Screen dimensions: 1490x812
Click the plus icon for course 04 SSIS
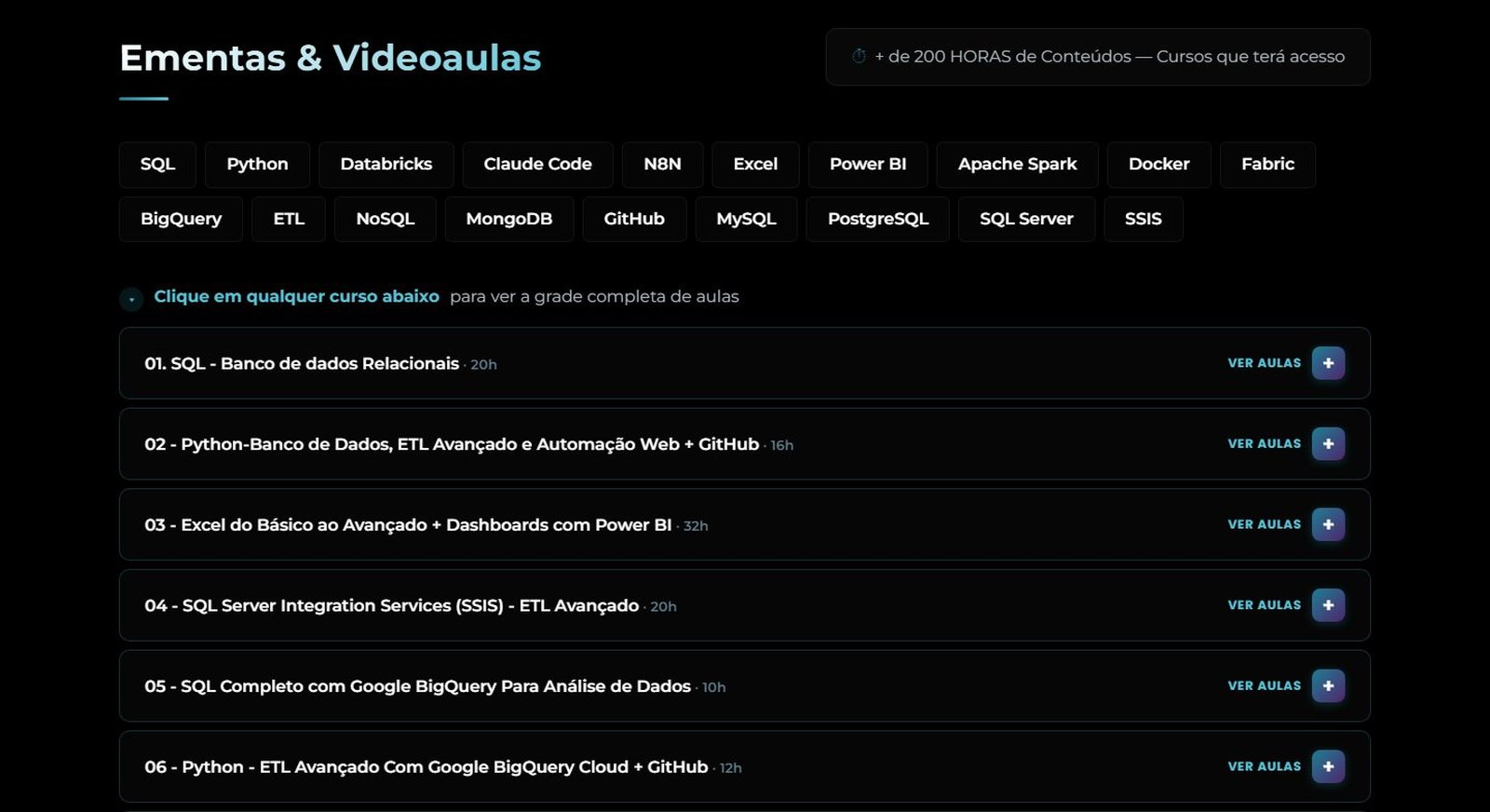1328,605
